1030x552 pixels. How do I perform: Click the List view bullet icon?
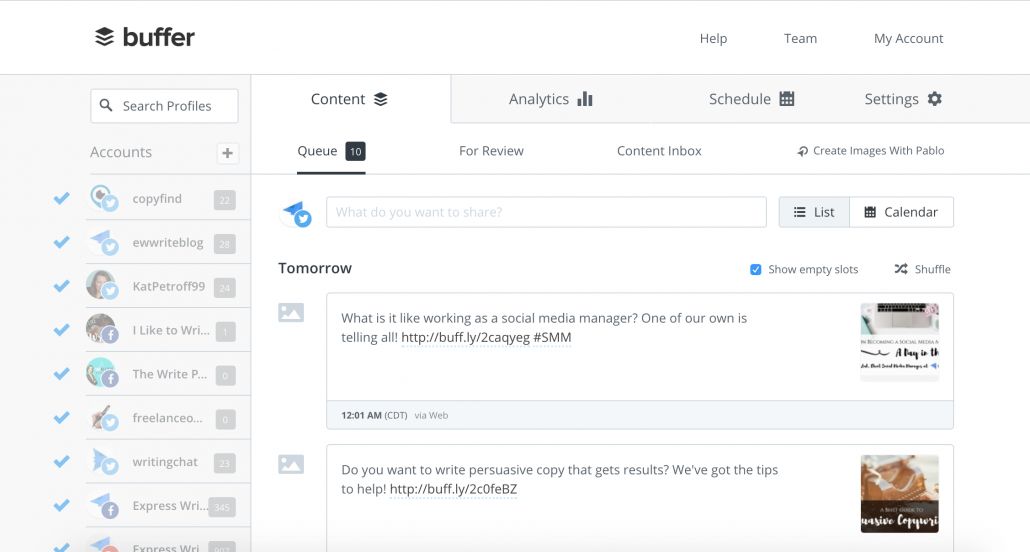tap(799, 212)
